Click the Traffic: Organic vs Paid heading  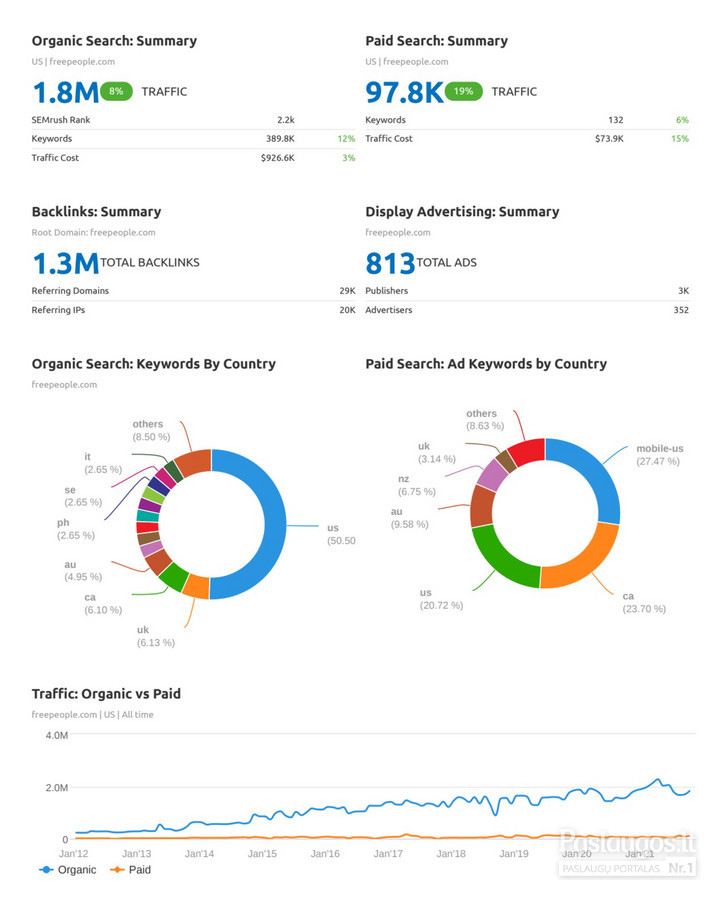106,694
